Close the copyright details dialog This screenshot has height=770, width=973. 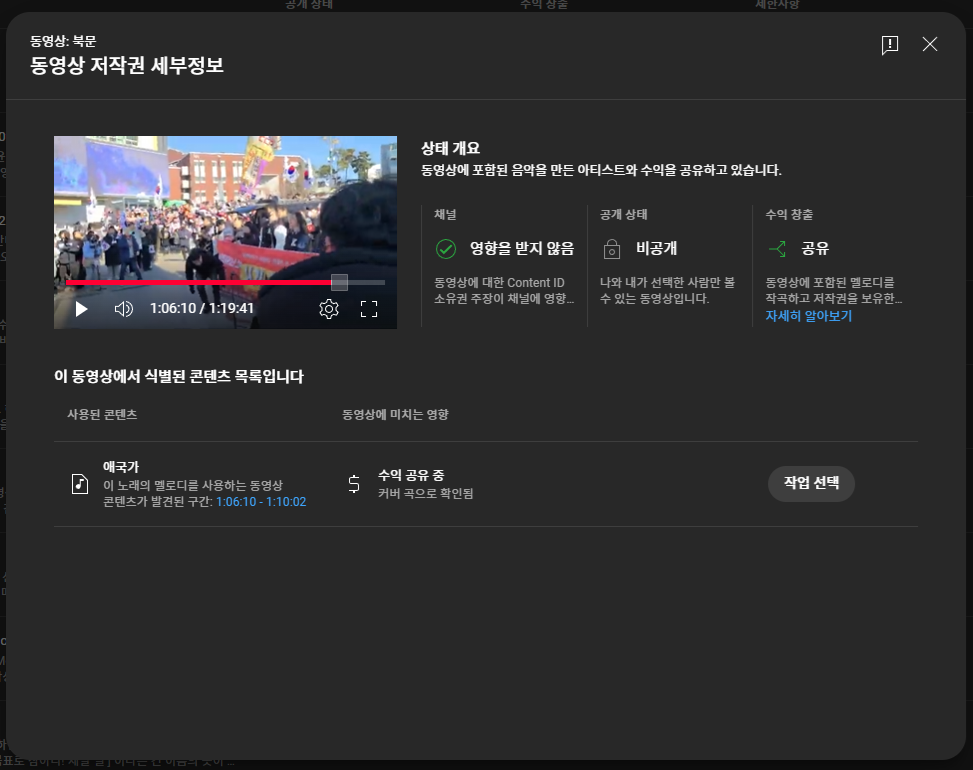[930, 44]
